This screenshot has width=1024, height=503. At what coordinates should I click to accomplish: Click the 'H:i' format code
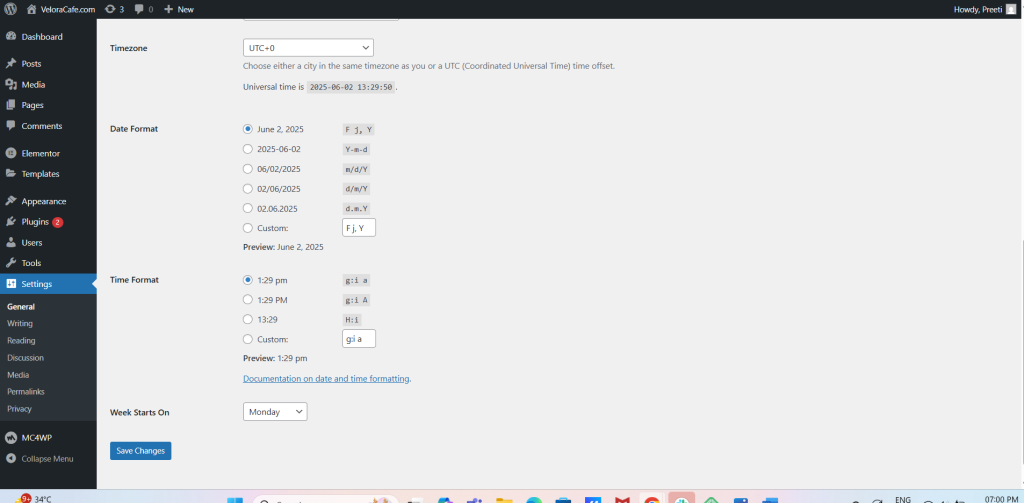coord(352,319)
